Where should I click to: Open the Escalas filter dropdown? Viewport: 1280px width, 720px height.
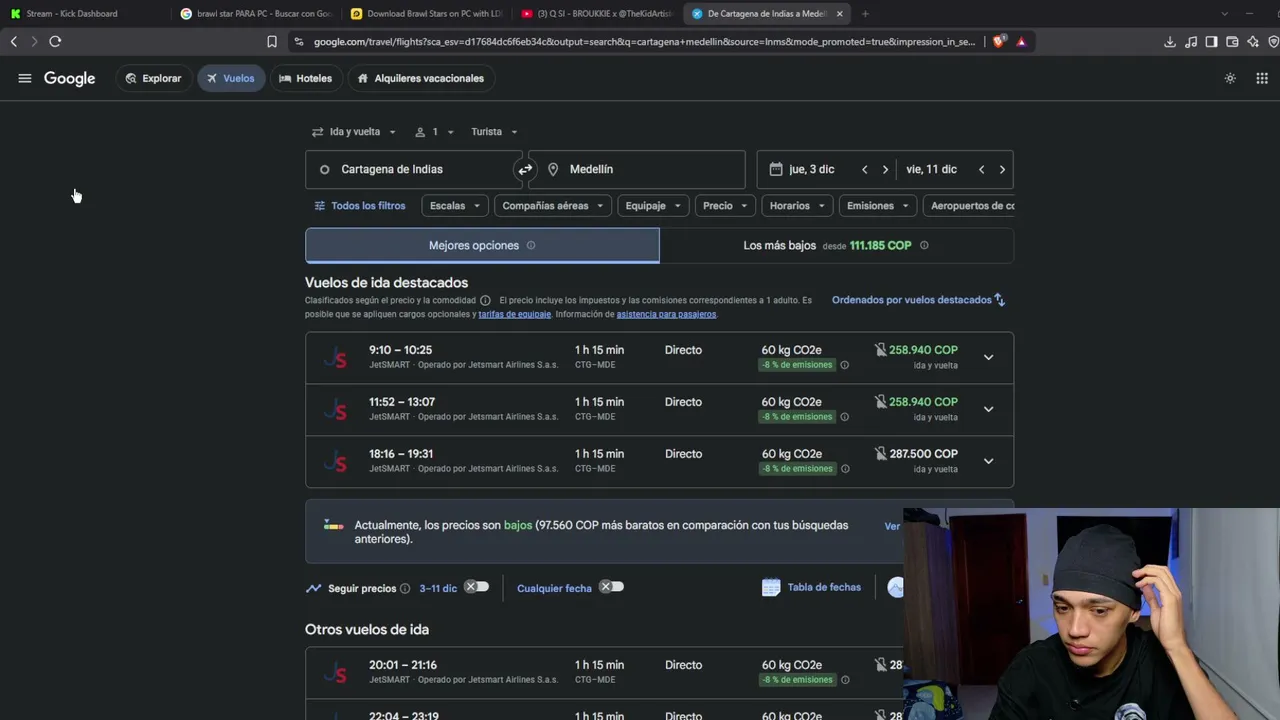click(x=455, y=206)
